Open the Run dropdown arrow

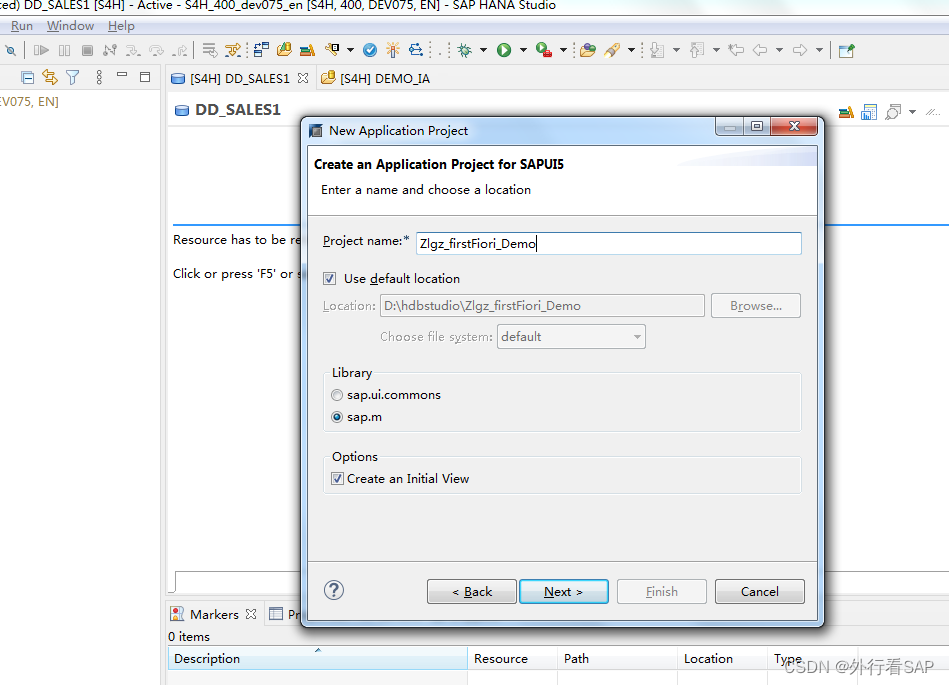(x=523, y=50)
